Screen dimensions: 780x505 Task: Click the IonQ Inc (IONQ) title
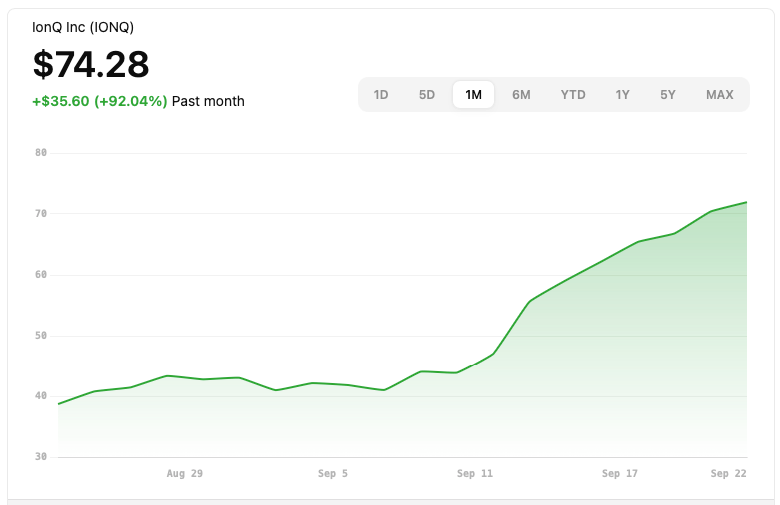[x=83, y=27]
